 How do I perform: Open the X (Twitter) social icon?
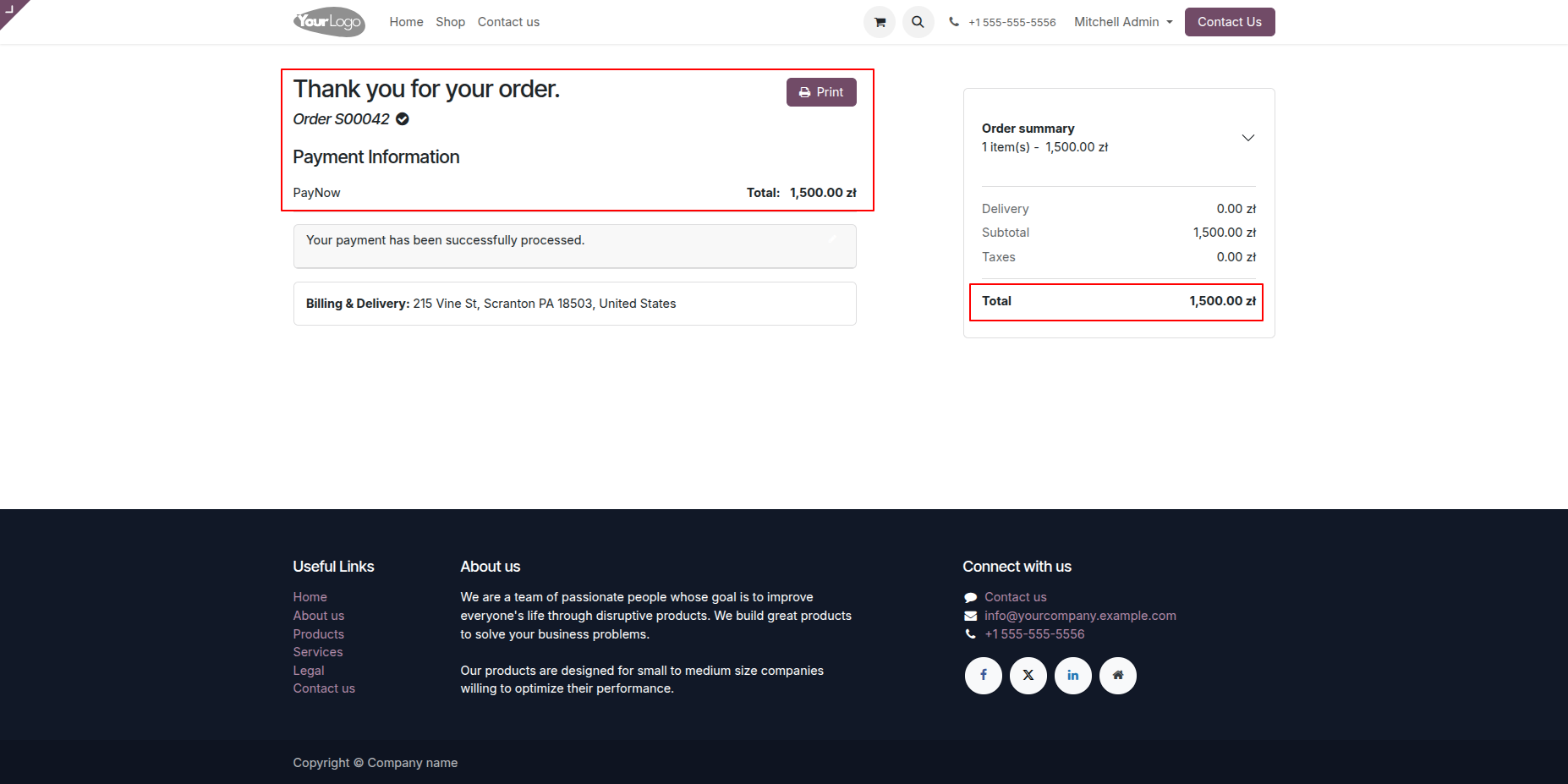[1028, 676]
